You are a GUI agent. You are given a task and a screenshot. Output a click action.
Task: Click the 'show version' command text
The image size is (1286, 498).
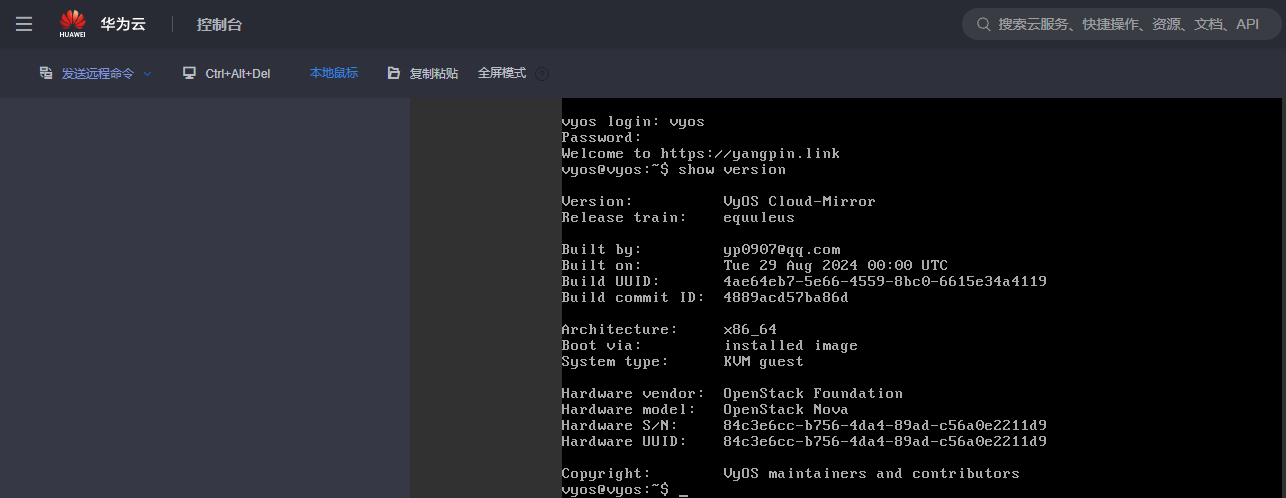[732, 169]
